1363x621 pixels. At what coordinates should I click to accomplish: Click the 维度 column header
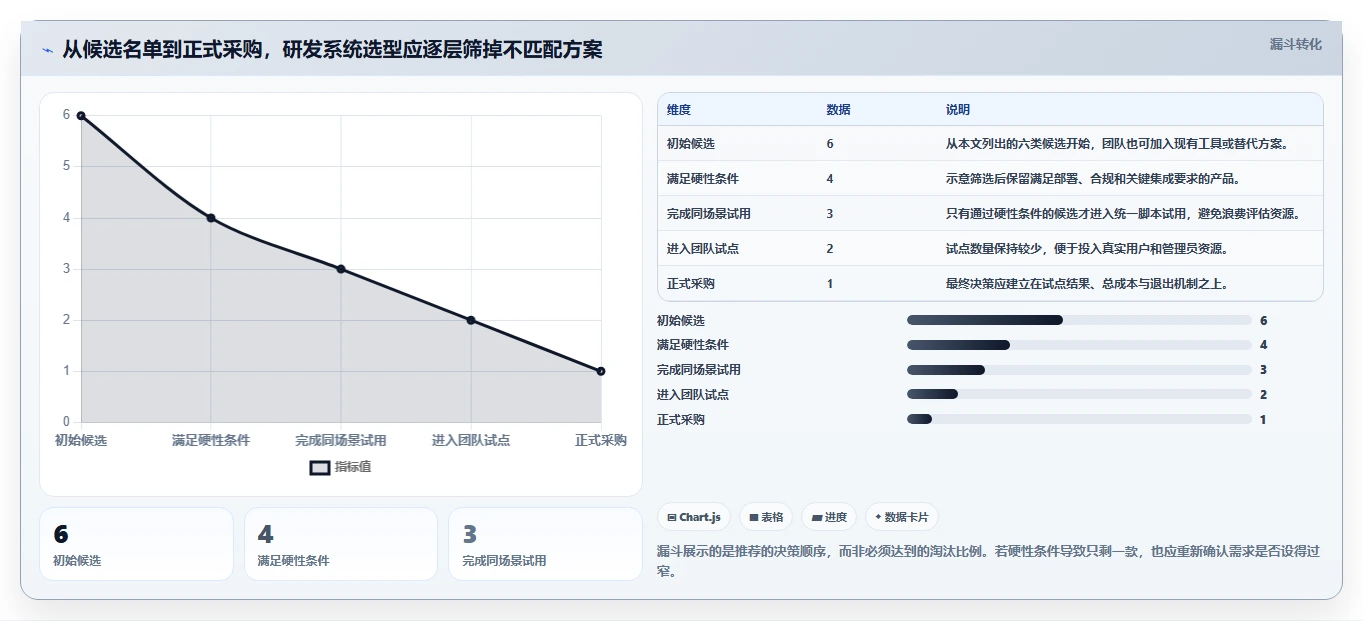[x=679, y=110]
